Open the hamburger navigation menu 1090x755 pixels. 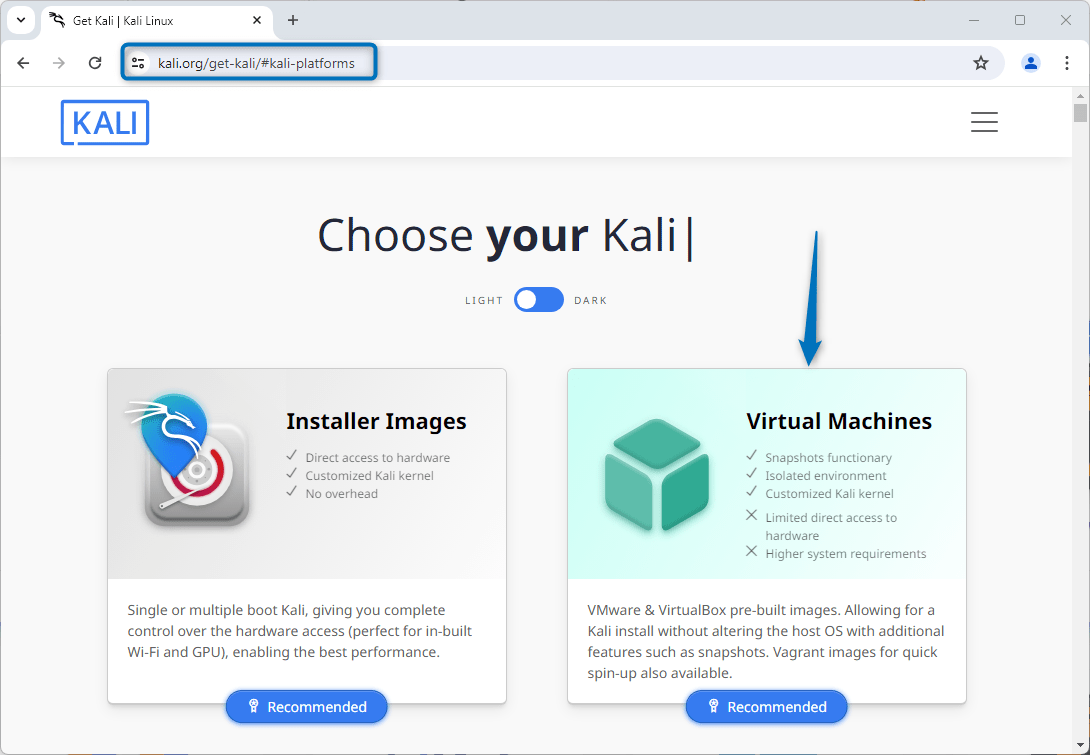pos(984,121)
